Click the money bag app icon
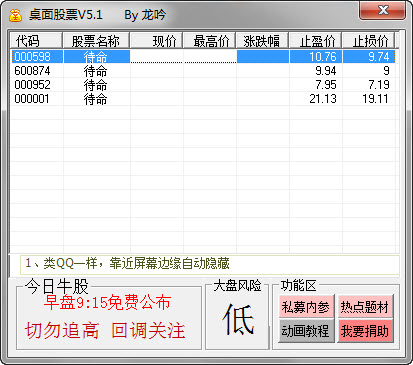413x365 pixels. (15, 15)
